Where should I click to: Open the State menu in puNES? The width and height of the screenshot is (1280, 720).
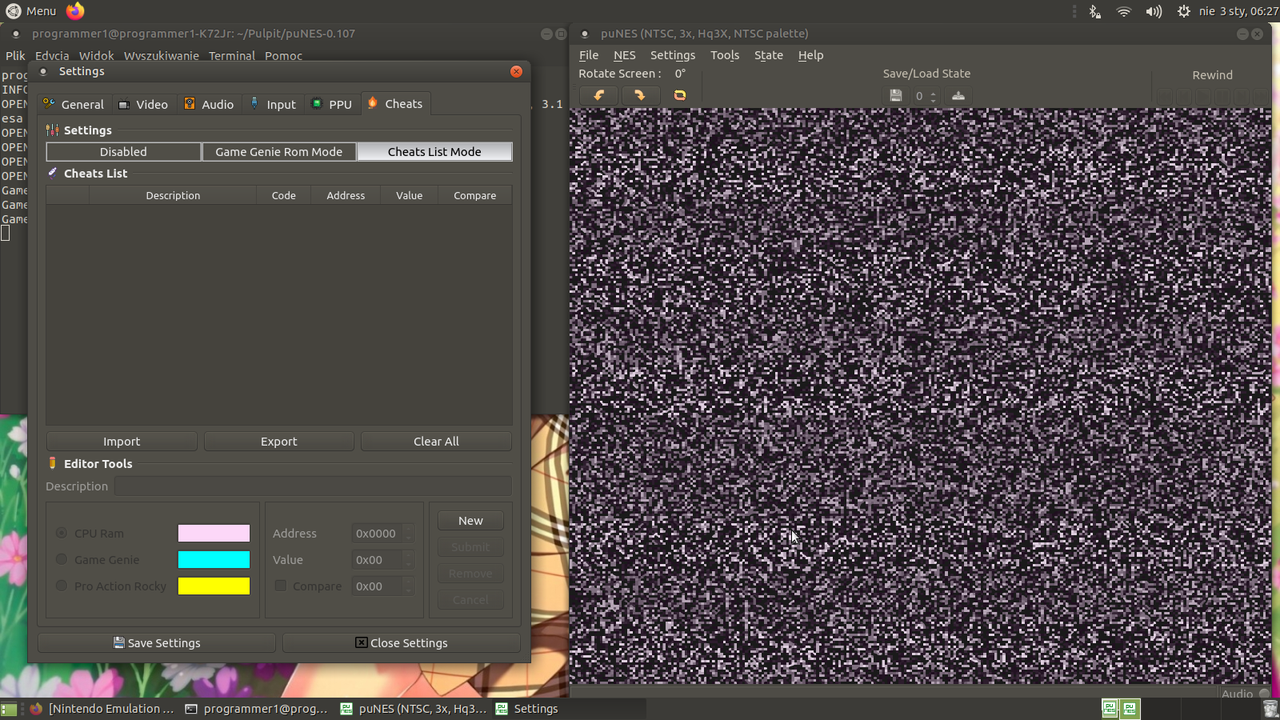(769, 55)
